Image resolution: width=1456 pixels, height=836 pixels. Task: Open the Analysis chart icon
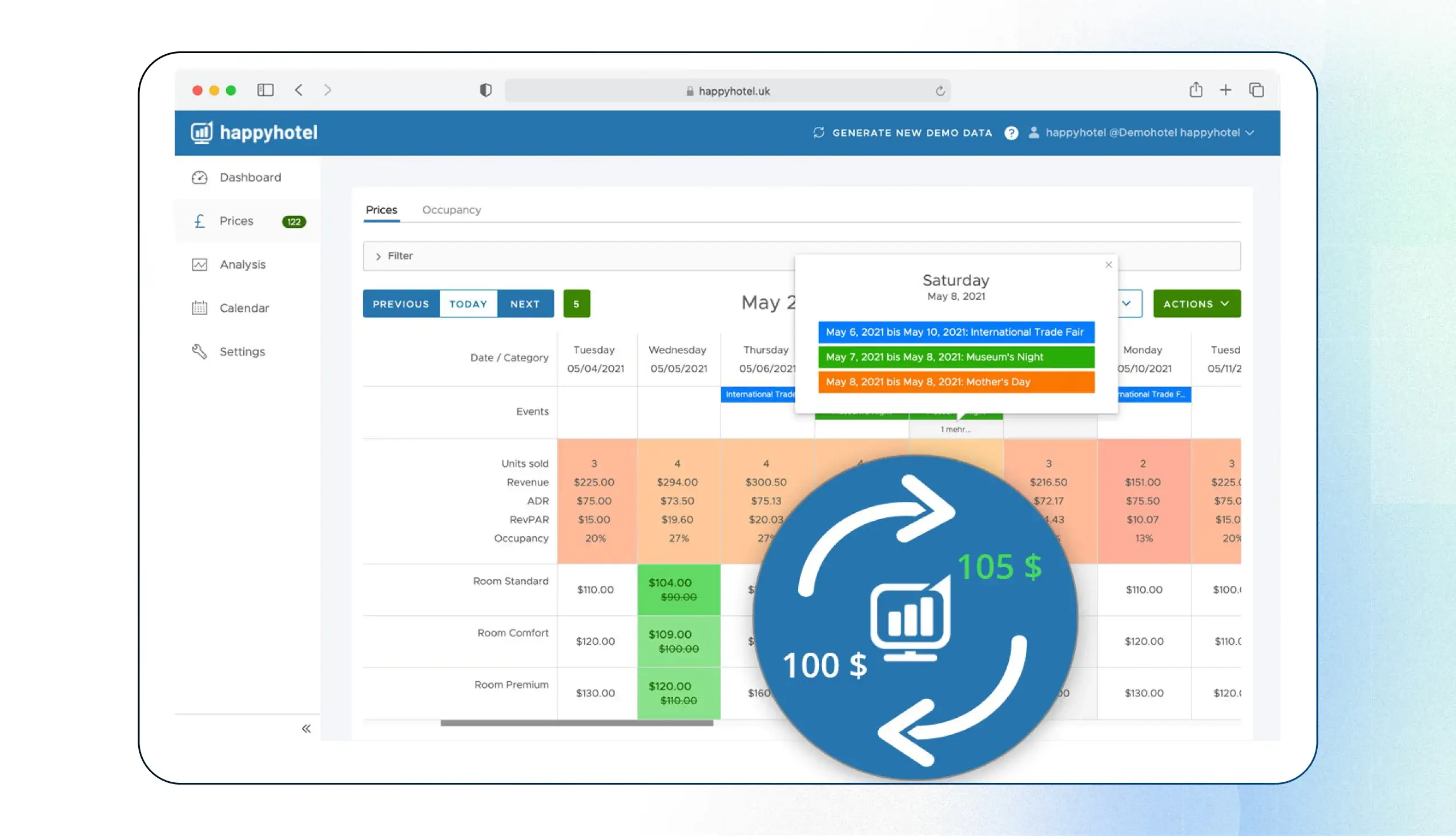click(199, 265)
